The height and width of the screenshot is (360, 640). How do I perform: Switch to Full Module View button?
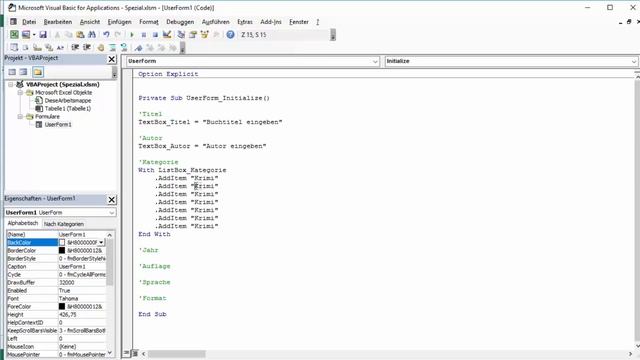click(x=135, y=353)
